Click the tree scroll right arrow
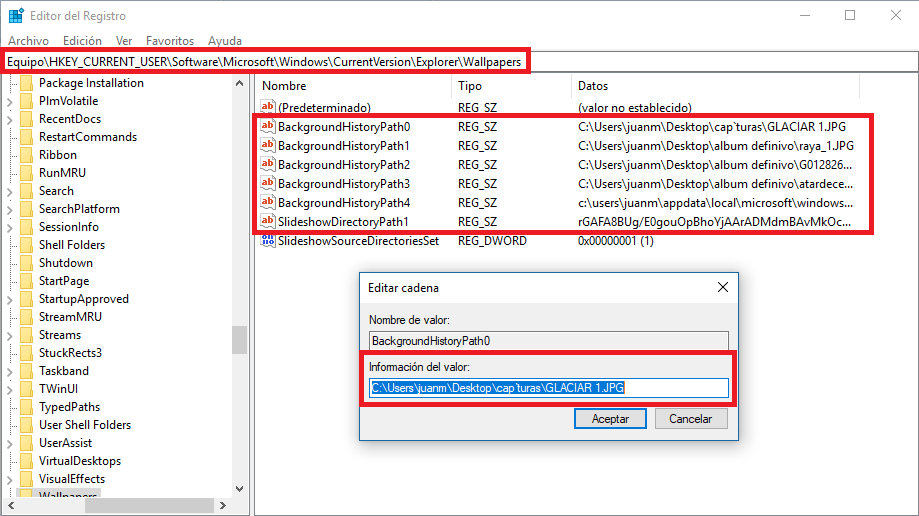Viewport: 919px width, 516px height. click(x=222, y=505)
